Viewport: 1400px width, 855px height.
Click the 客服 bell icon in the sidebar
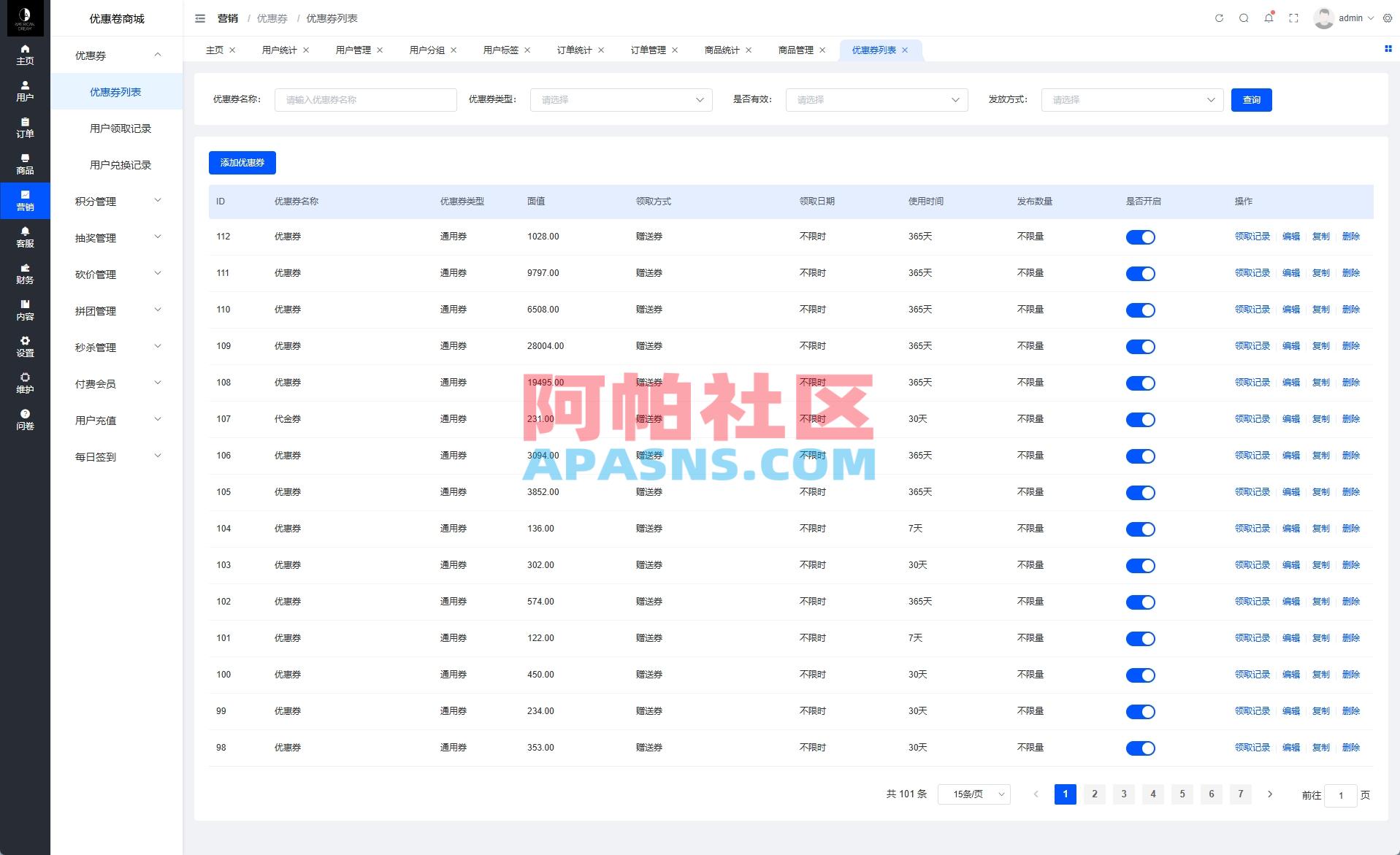coord(25,237)
